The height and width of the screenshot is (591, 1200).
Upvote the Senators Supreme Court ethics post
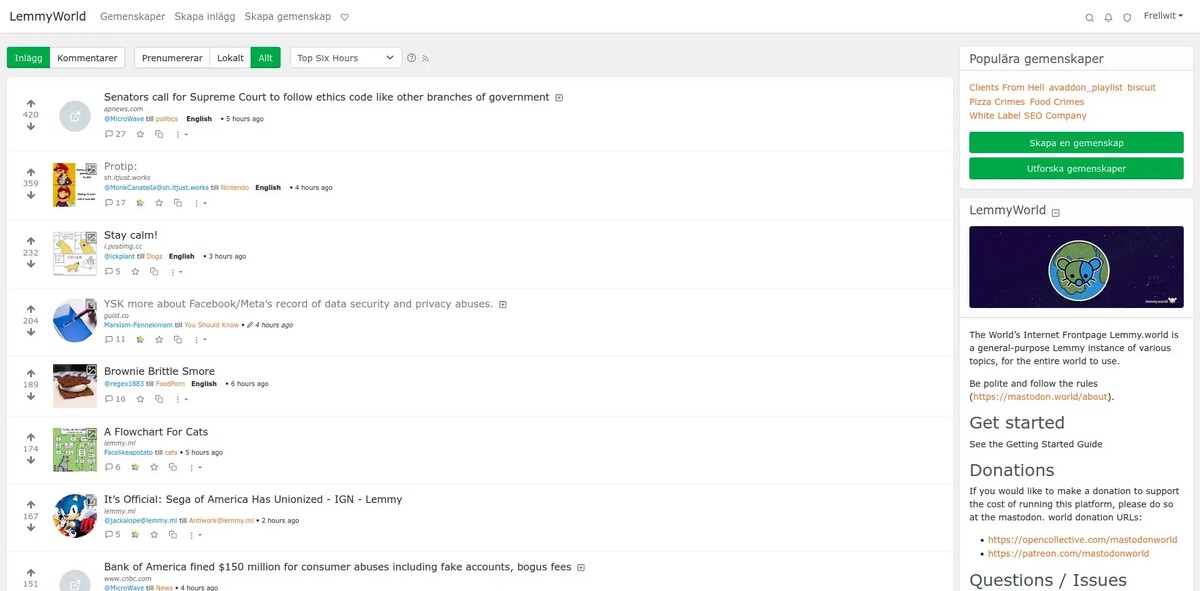[x=31, y=104]
